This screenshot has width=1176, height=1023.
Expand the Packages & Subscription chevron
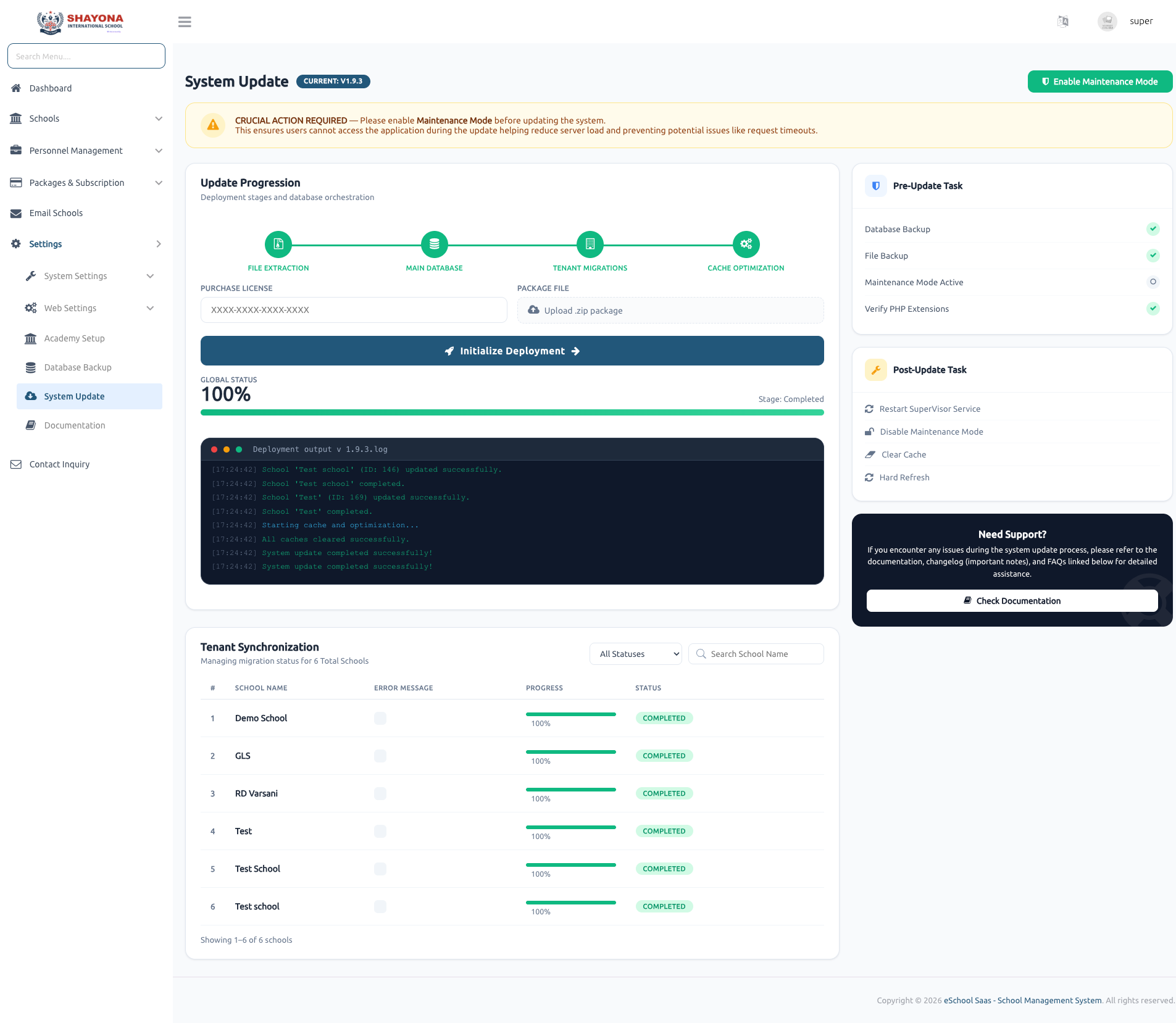pyautogui.click(x=159, y=183)
